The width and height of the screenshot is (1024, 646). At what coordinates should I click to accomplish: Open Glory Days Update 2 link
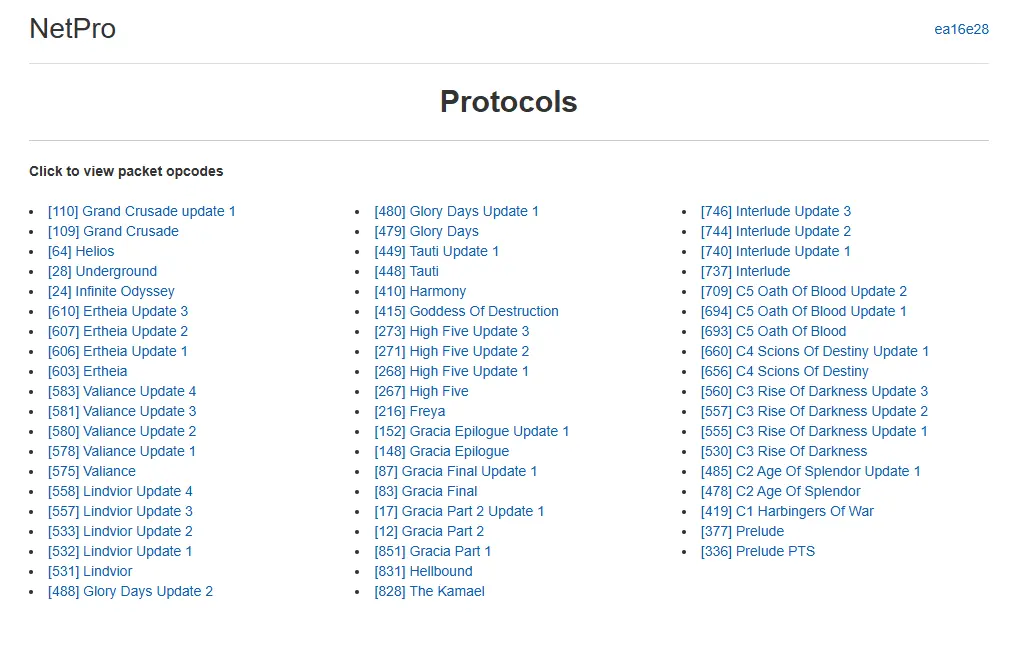[130, 591]
